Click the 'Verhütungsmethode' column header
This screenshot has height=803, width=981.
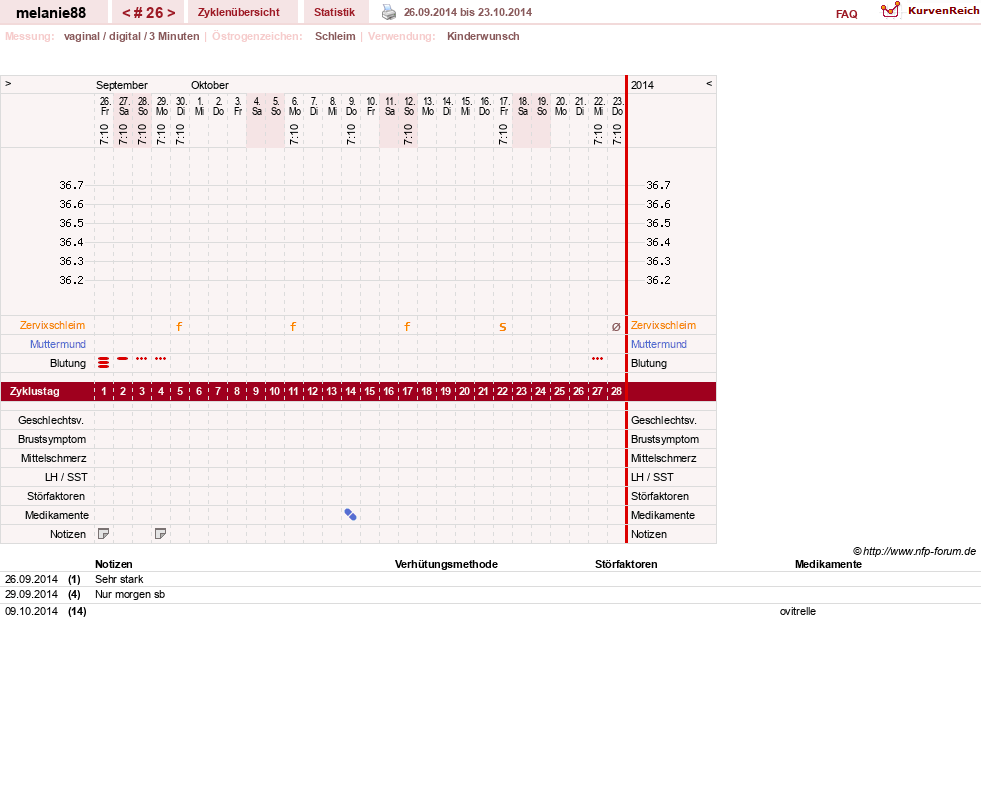pyautogui.click(x=446, y=565)
